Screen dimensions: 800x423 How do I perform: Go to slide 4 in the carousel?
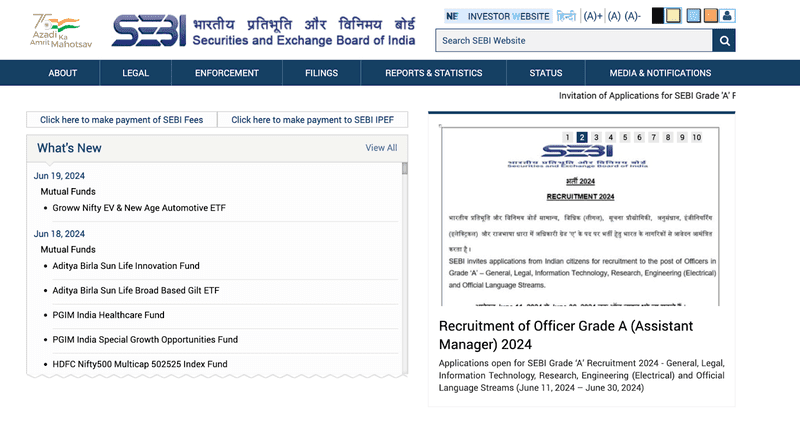tap(610, 137)
